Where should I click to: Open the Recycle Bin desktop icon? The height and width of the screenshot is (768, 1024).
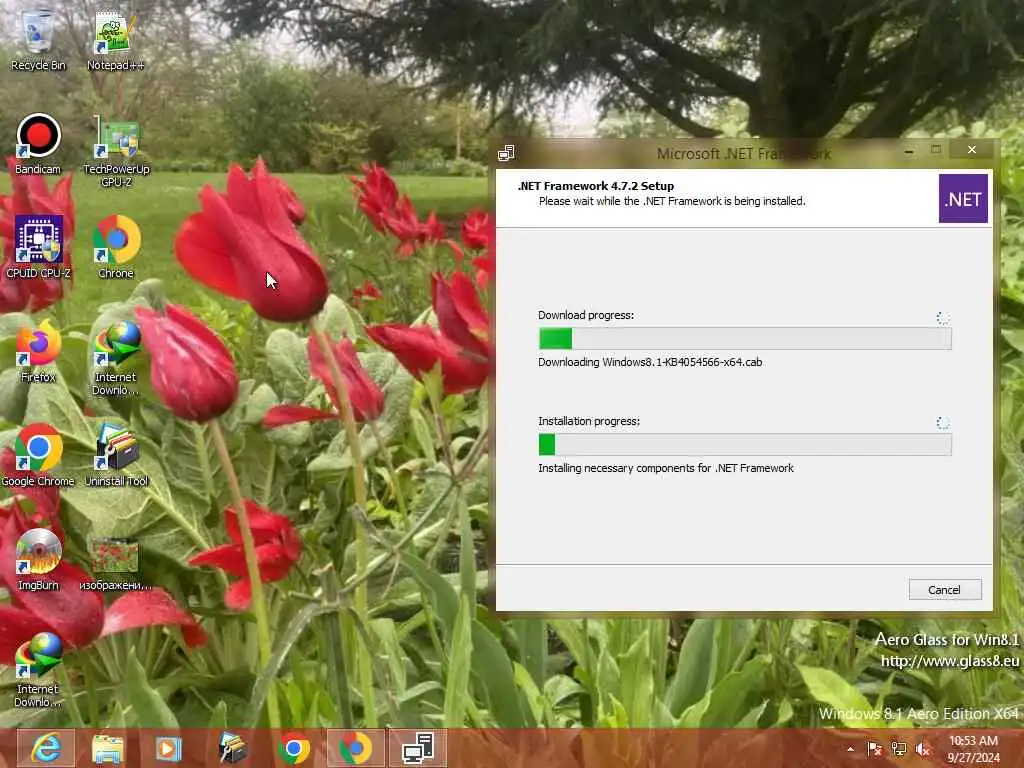pos(38,39)
